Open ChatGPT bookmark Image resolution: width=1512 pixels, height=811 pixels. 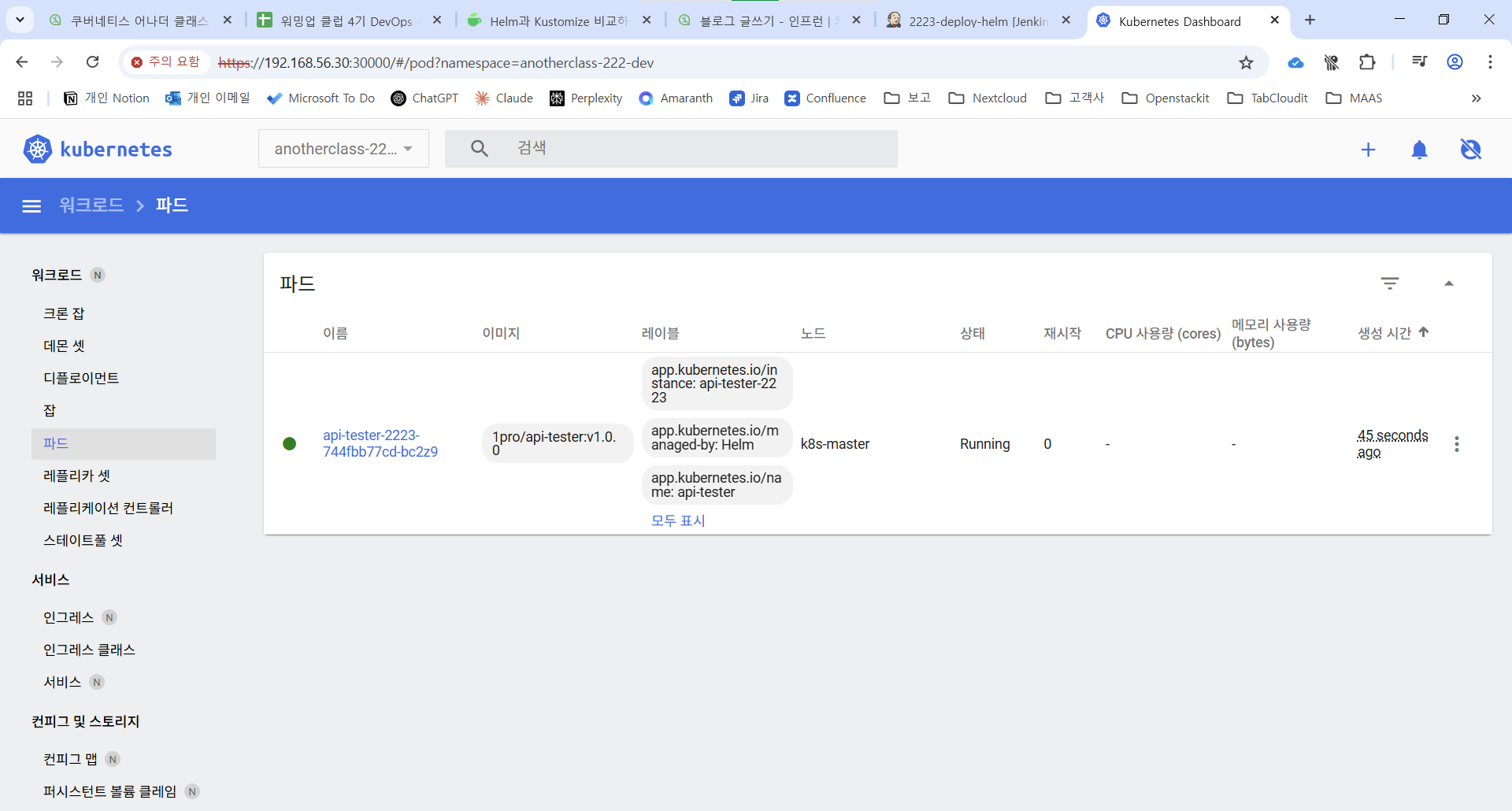coord(424,98)
